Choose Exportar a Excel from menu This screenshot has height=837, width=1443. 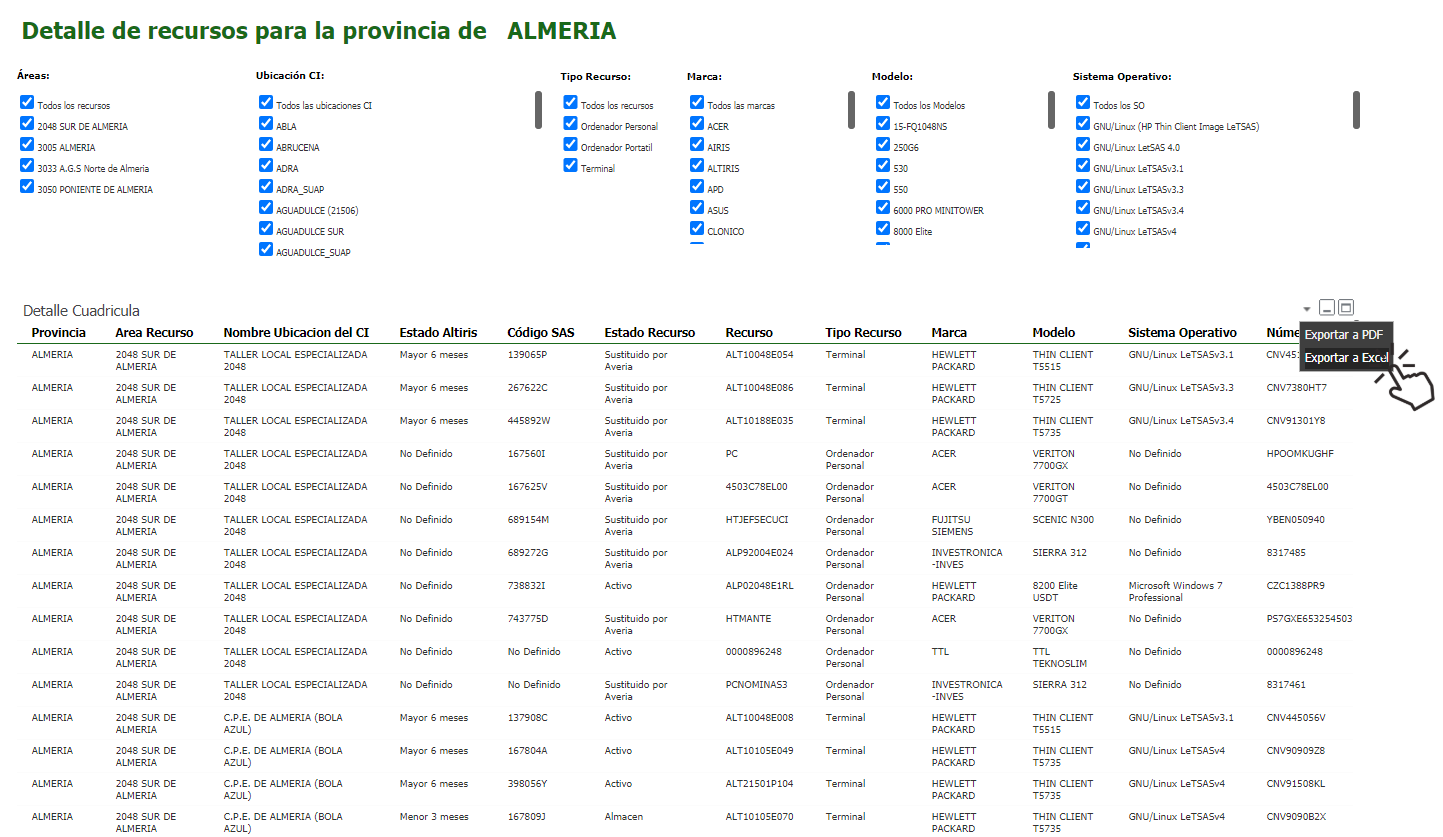(1346, 358)
